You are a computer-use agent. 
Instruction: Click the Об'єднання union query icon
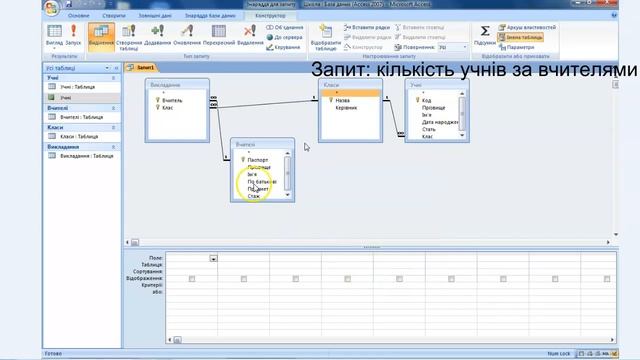click(284, 27)
